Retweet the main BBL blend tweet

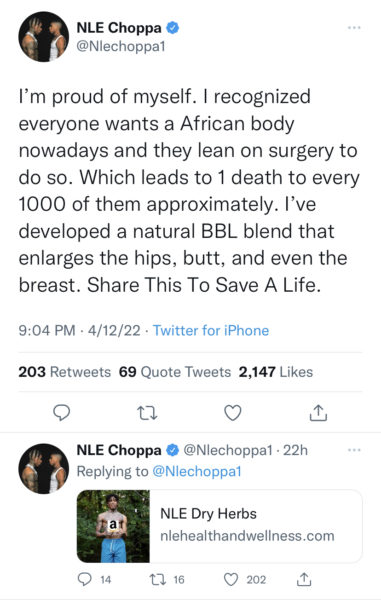point(147,413)
